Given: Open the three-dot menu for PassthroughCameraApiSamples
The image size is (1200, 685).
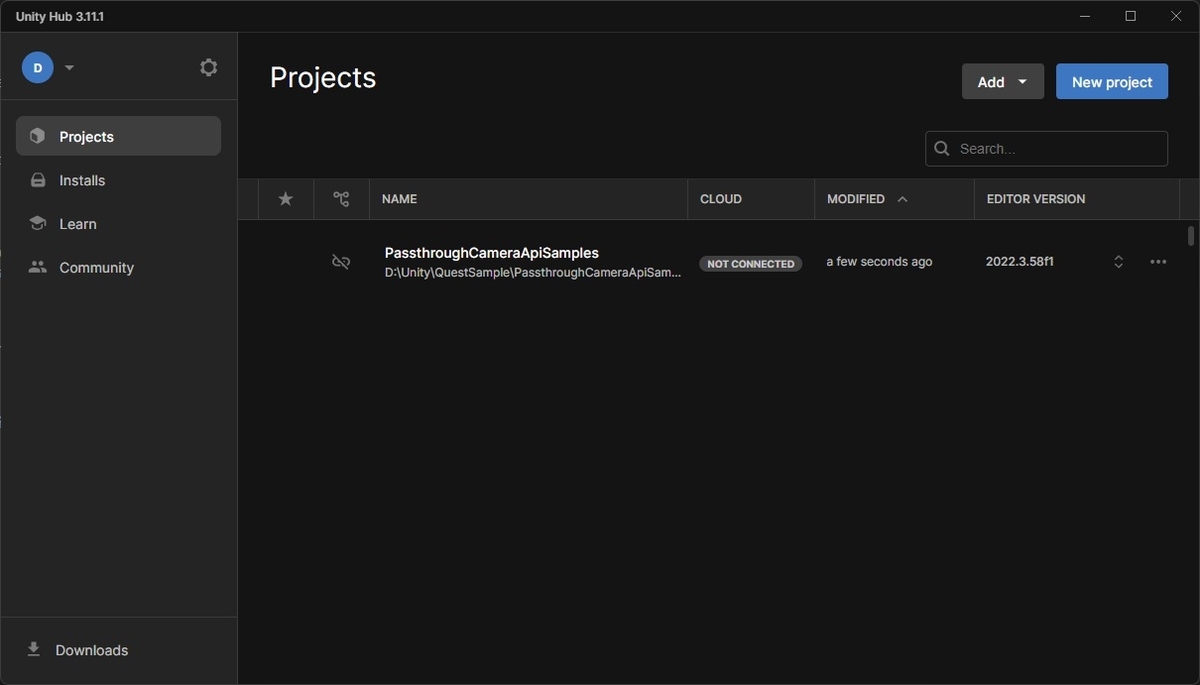Looking at the screenshot, I should 1158,261.
